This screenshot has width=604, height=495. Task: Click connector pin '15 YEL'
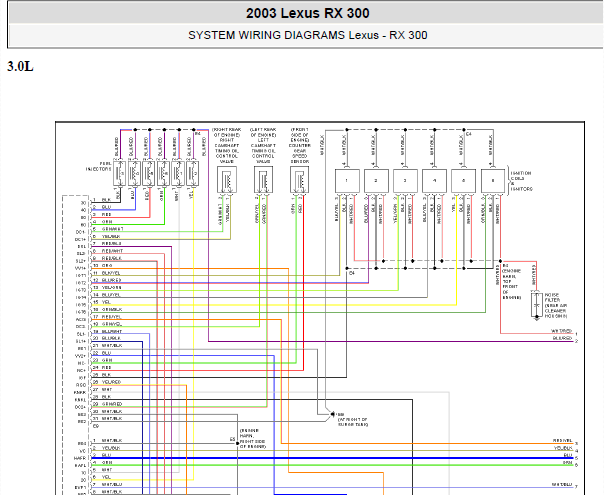pyautogui.click(x=102, y=302)
